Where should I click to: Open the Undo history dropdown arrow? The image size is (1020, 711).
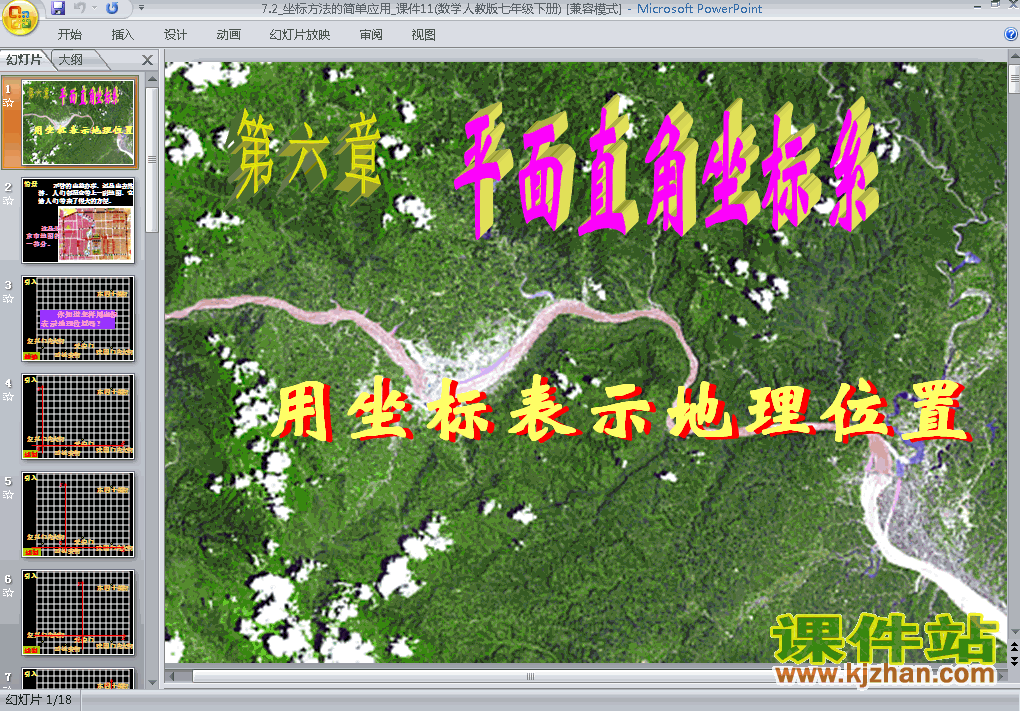coord(94,8)
